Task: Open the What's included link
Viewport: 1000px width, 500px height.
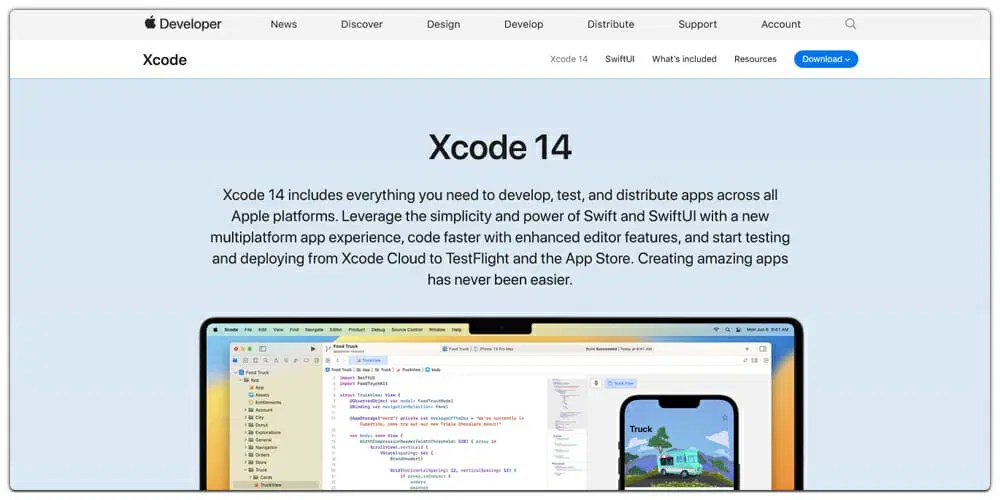Action: [684, 59]
